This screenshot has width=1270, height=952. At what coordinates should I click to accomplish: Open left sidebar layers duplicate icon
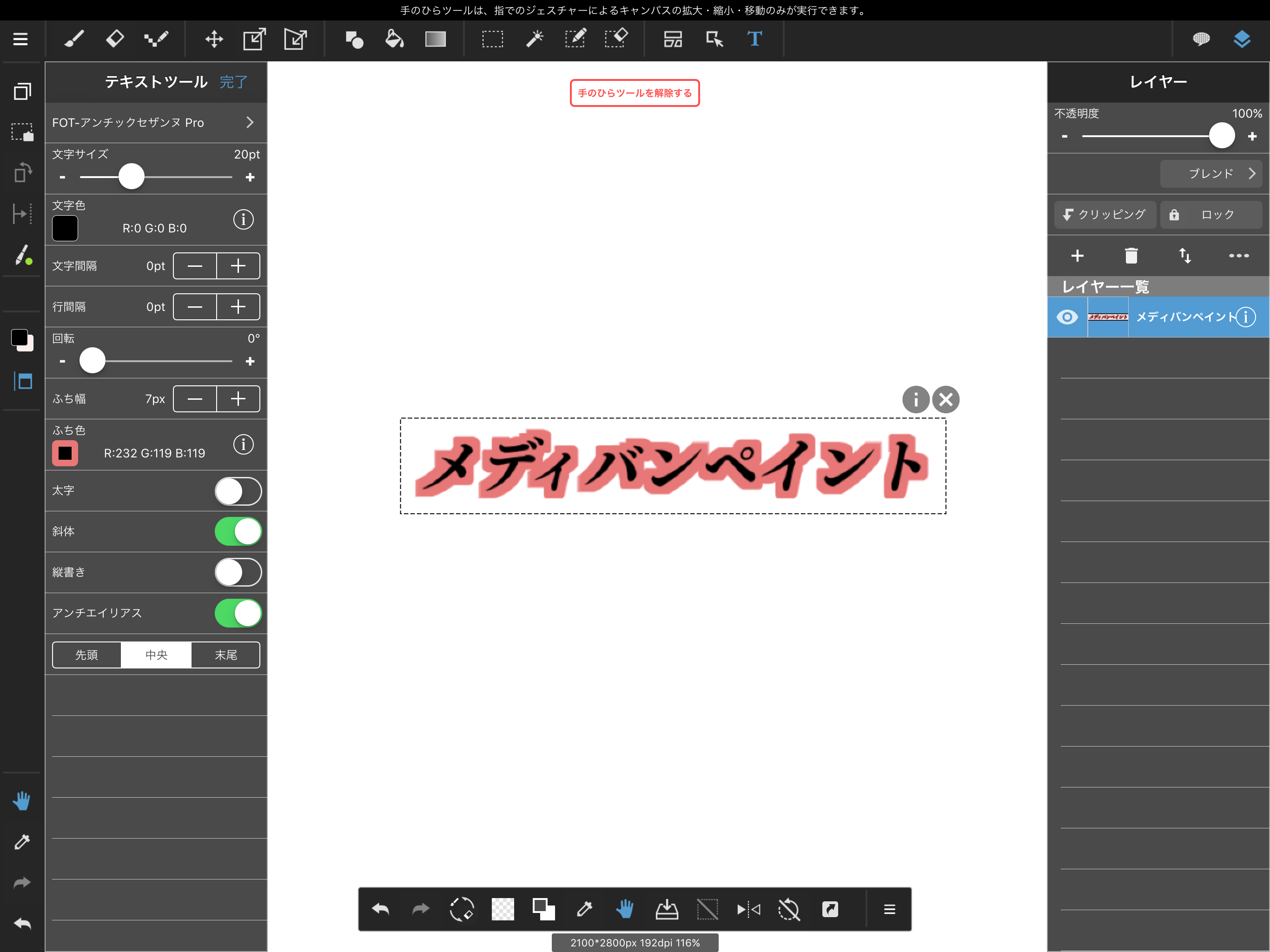coord(22,91)
